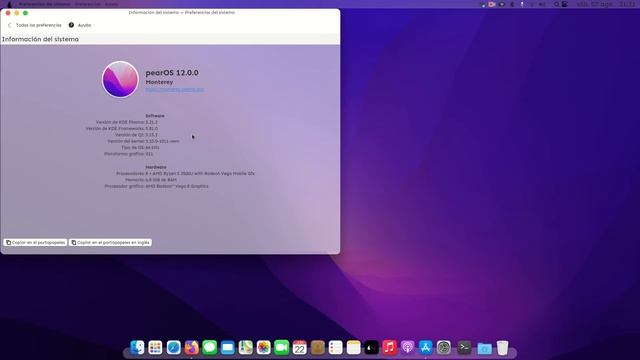Open the Photos app in dock
Screen dimensions: 640x360
(263, 347)
